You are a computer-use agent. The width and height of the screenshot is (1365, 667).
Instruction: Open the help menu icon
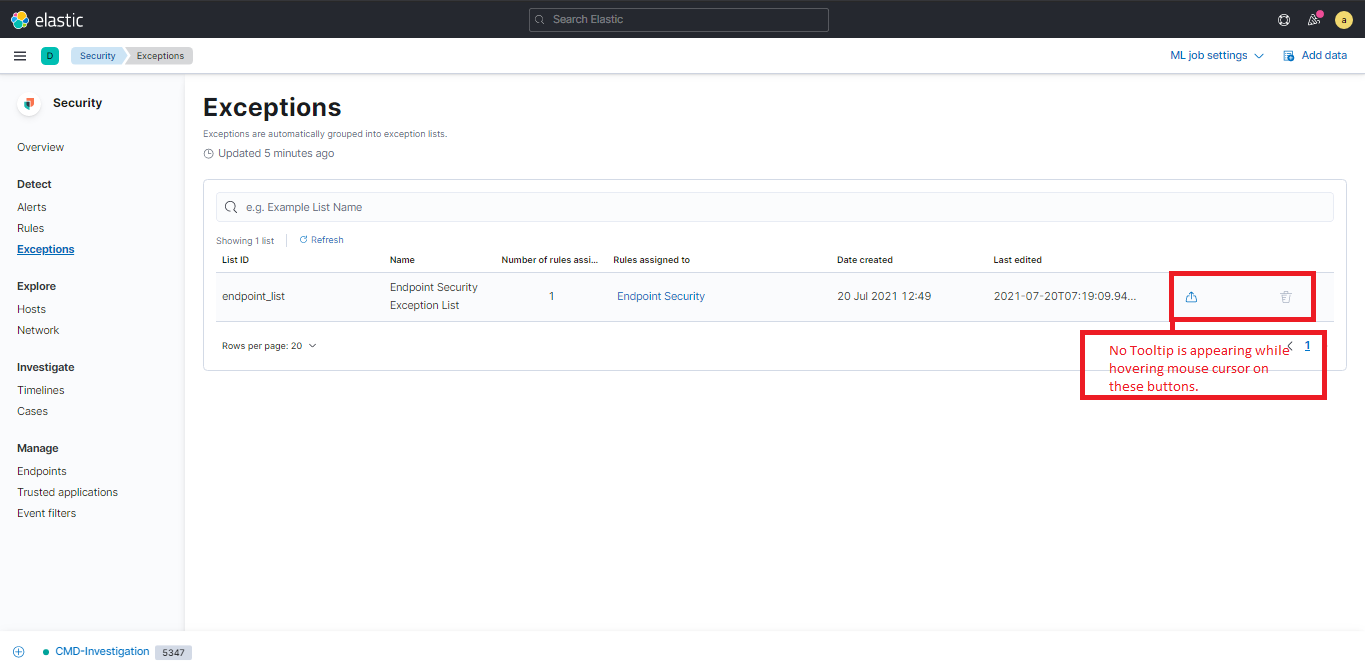pyautogui.click(x=1284, y=19)
